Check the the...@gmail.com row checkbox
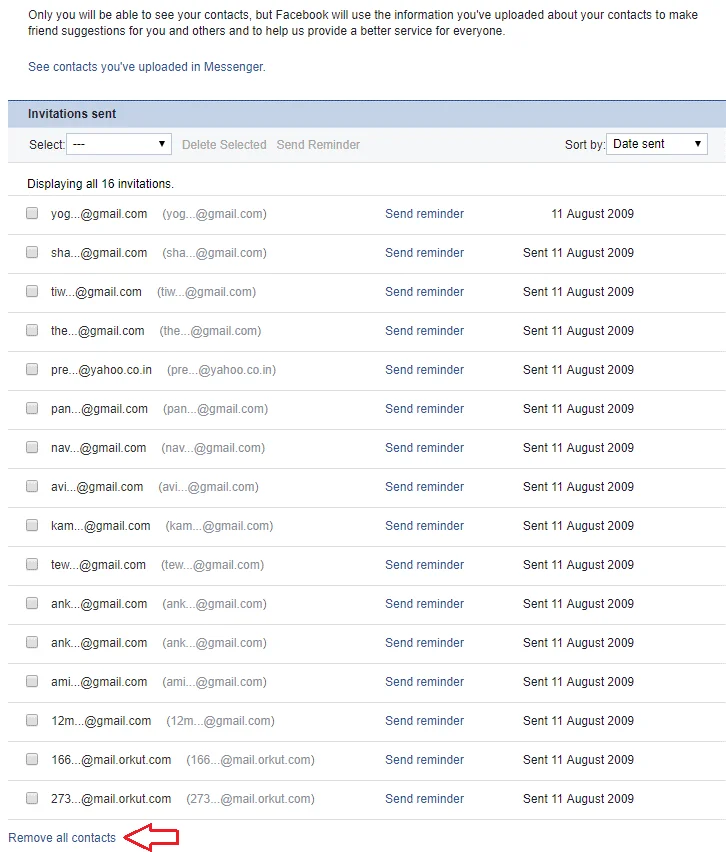Viewport: 726px width, 852px height. pyautogui.click(x=32, y=330)
